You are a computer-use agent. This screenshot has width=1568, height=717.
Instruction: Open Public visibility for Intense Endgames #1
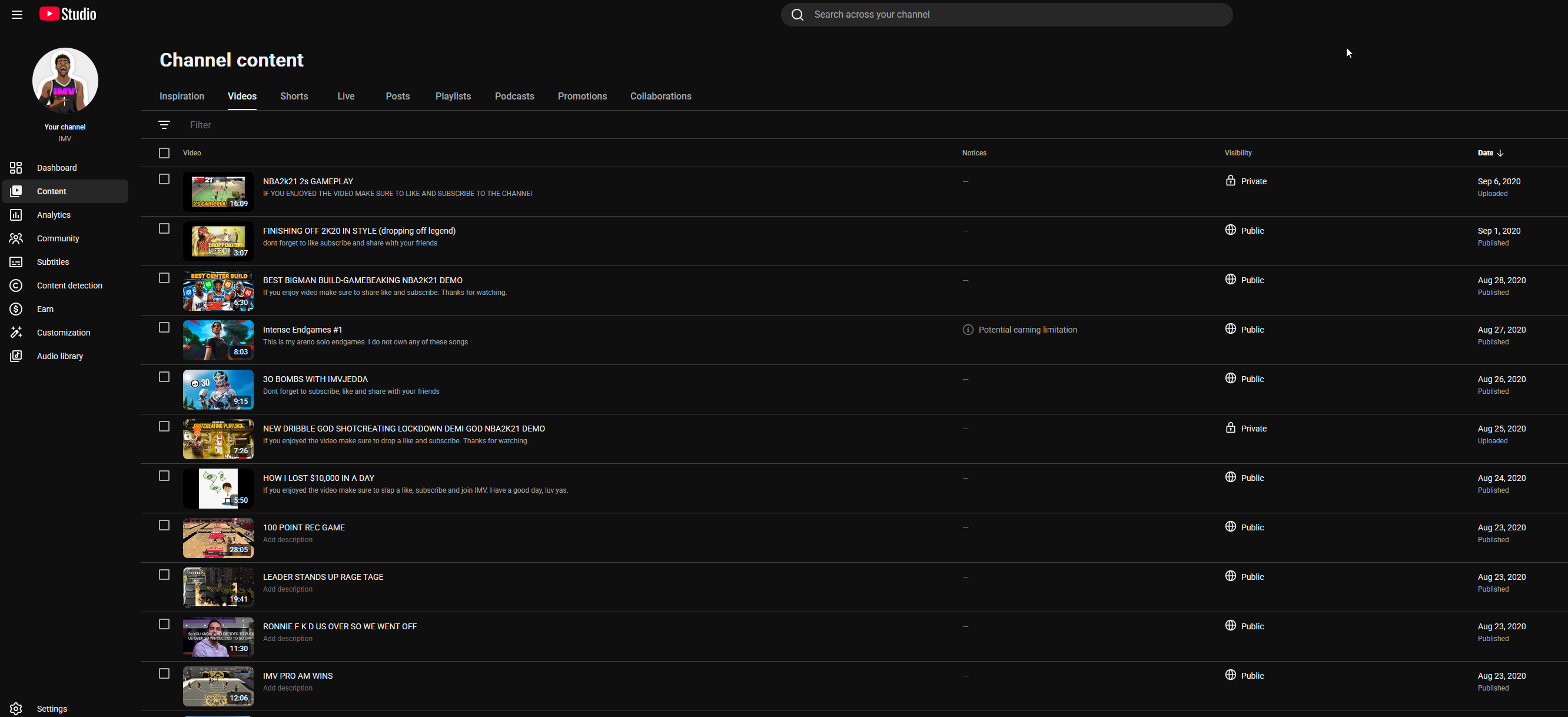point(1245,329)
